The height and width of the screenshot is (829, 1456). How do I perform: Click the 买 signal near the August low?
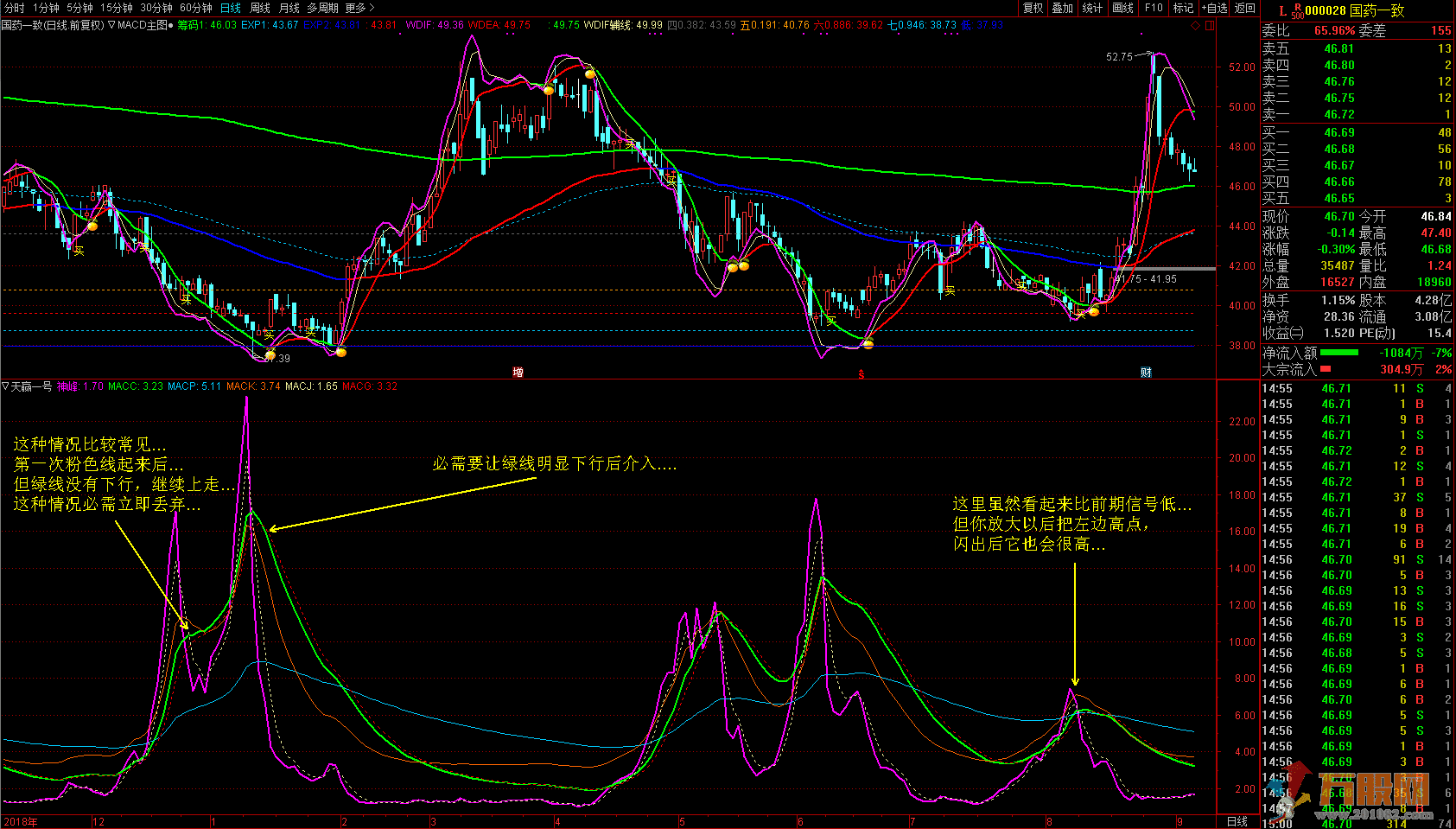click(1080, 314)
